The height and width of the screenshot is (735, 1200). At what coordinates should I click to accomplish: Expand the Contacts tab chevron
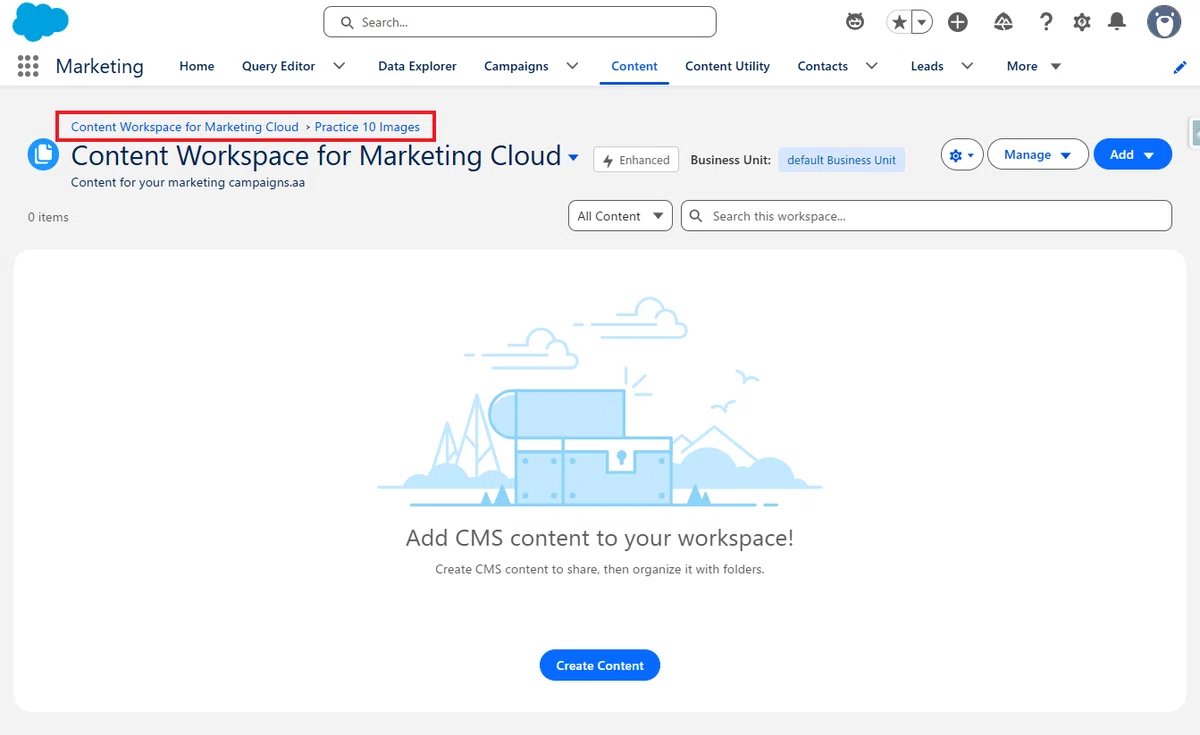tap(872, 66)
